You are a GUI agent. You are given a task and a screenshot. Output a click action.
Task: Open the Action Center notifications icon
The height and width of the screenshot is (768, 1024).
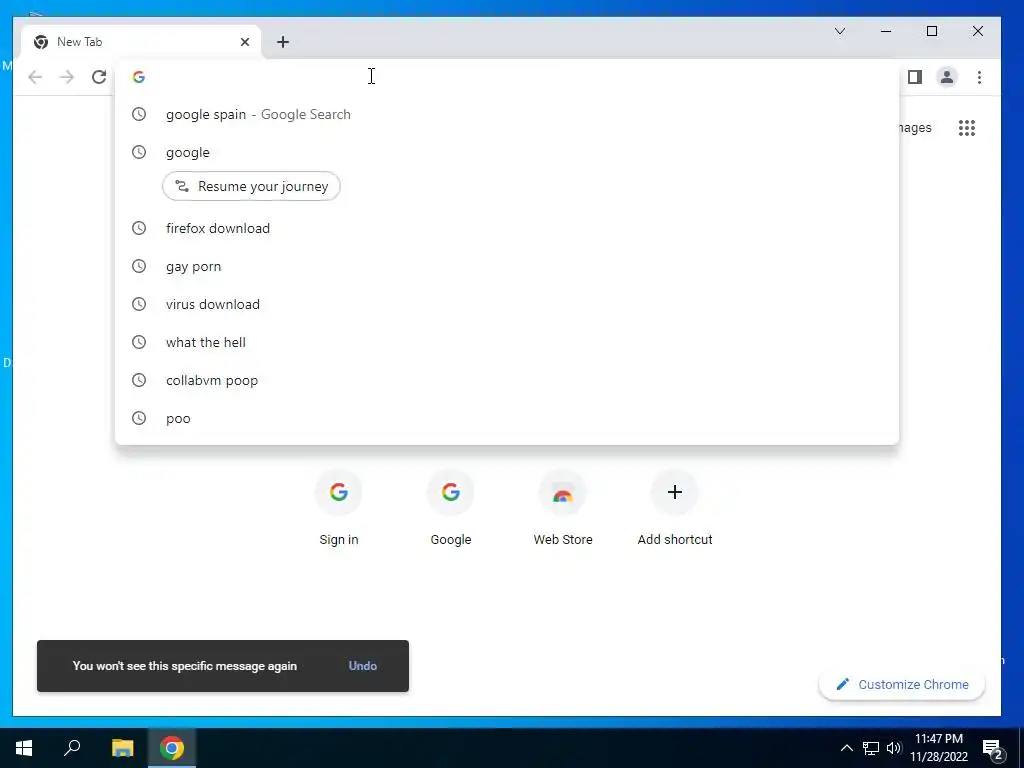(993, 749)
